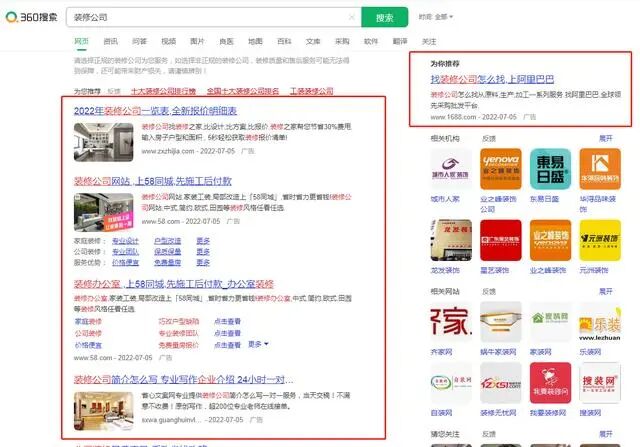This screenshot has width=640, height=447.
Task: Expand the 相关机构 section with 展开
Action: point(606,138)
